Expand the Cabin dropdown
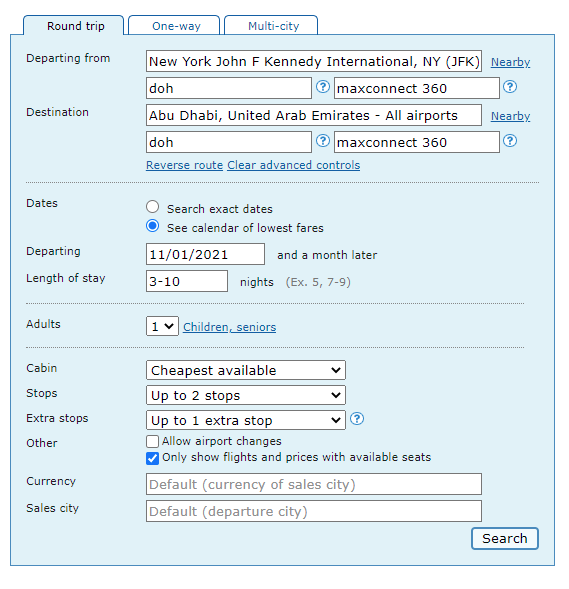 point(246,370)
